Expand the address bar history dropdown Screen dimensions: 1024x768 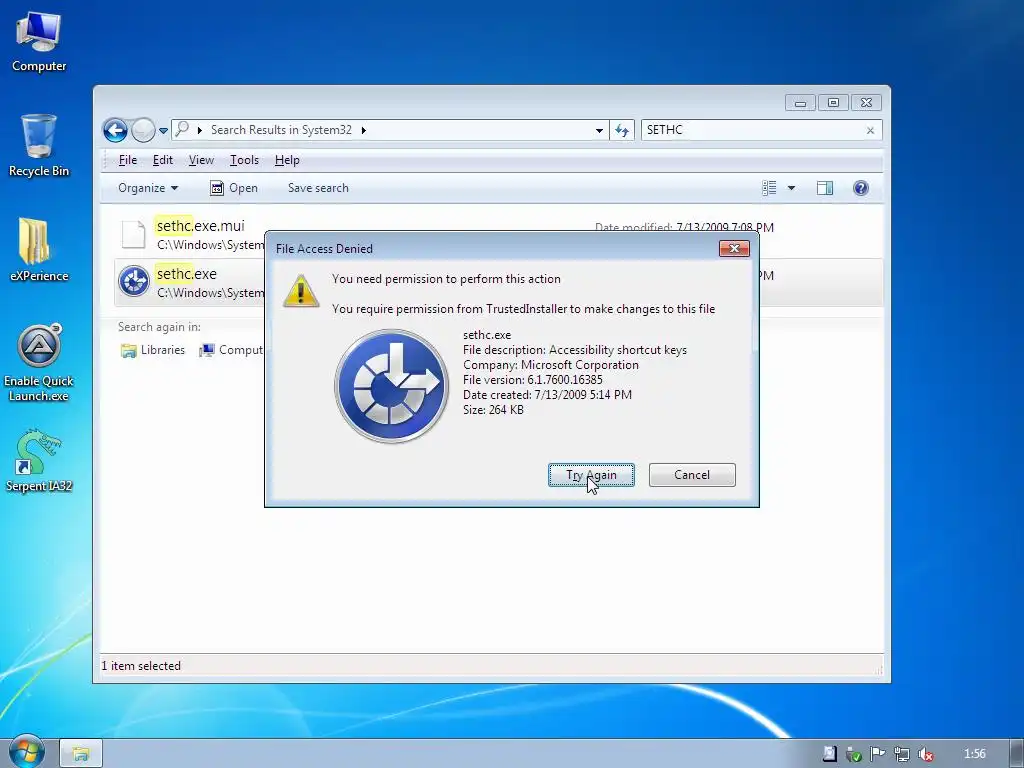599,131
